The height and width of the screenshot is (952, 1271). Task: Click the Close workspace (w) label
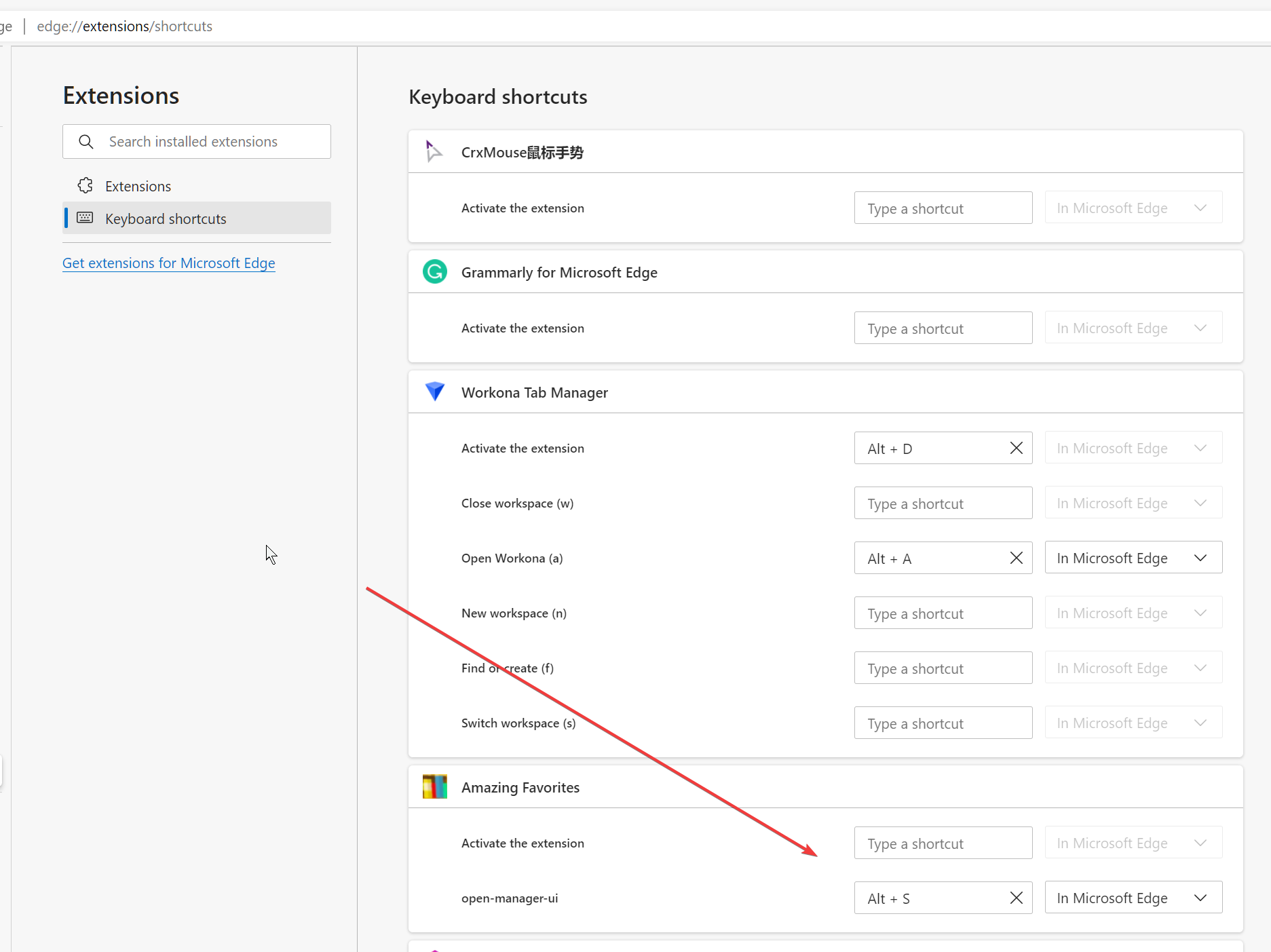[x=517, y=503]
